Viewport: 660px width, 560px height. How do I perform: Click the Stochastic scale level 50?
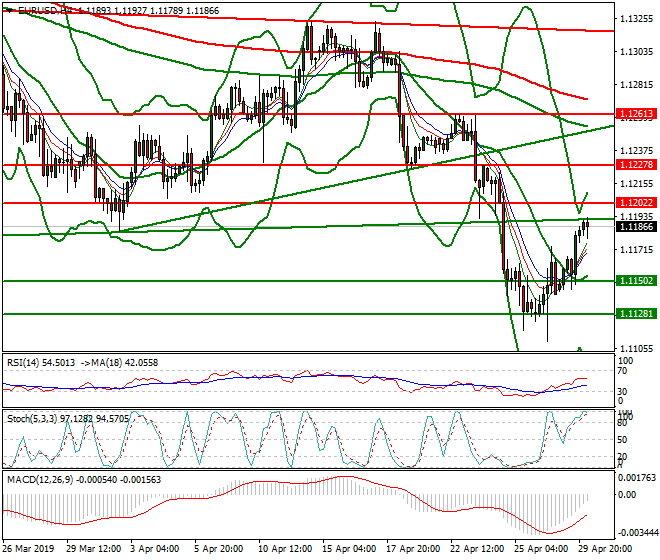(x=622, y=440)
